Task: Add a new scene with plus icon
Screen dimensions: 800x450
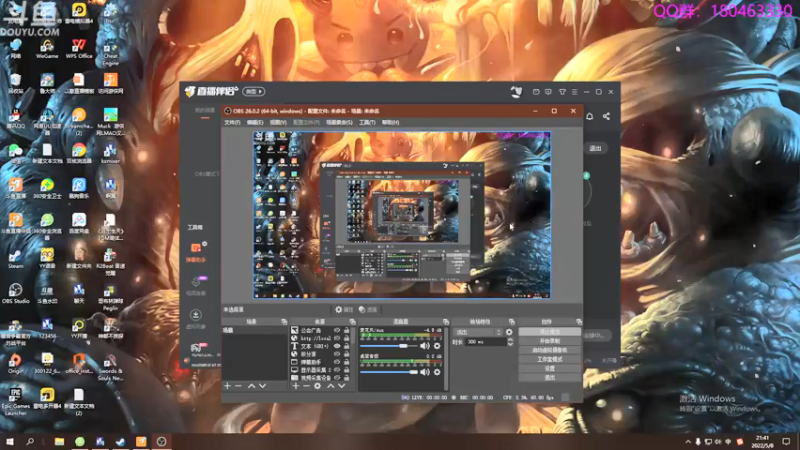Action: 228,386
